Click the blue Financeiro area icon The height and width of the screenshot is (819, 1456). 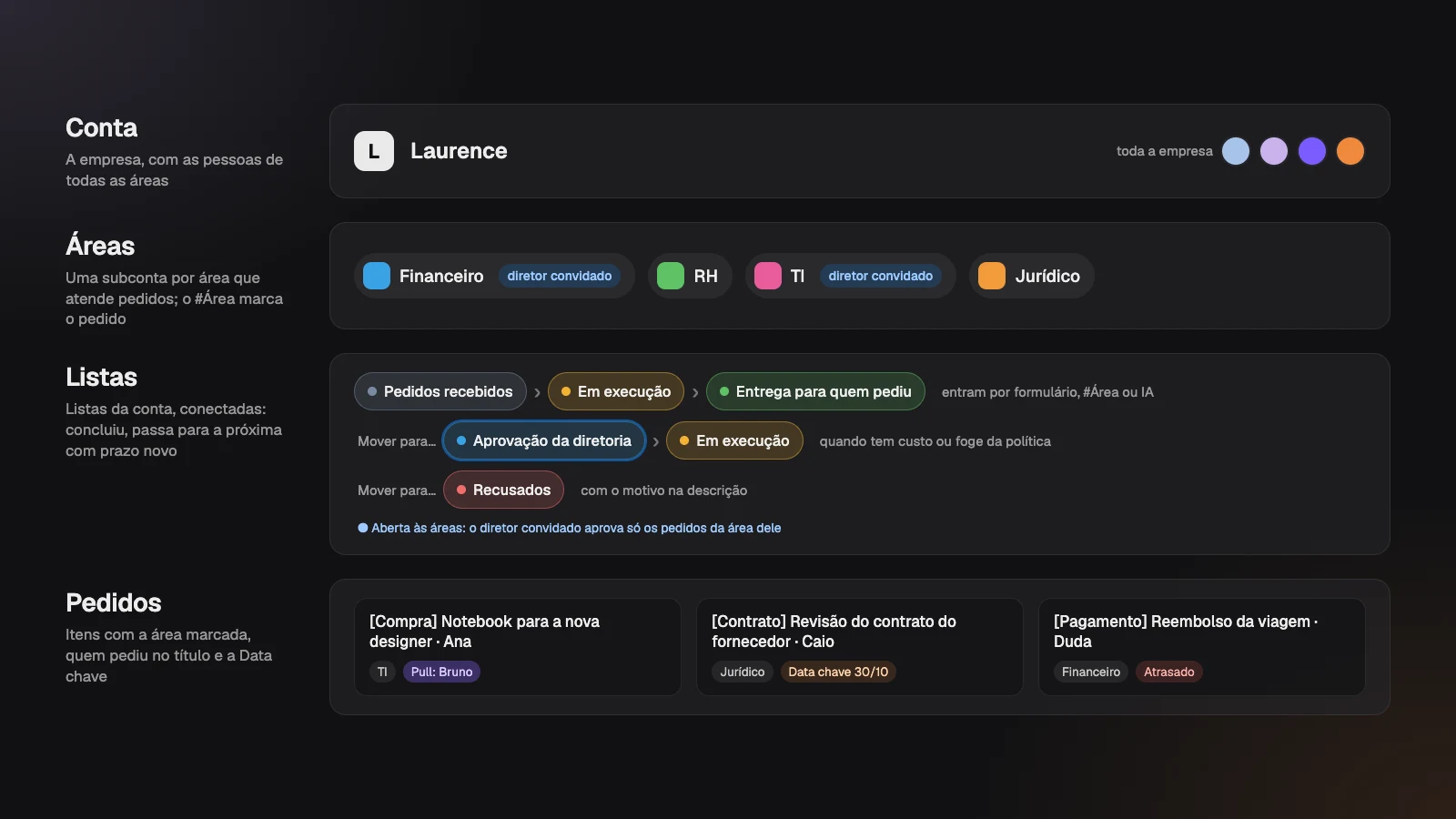coord(377,276)
